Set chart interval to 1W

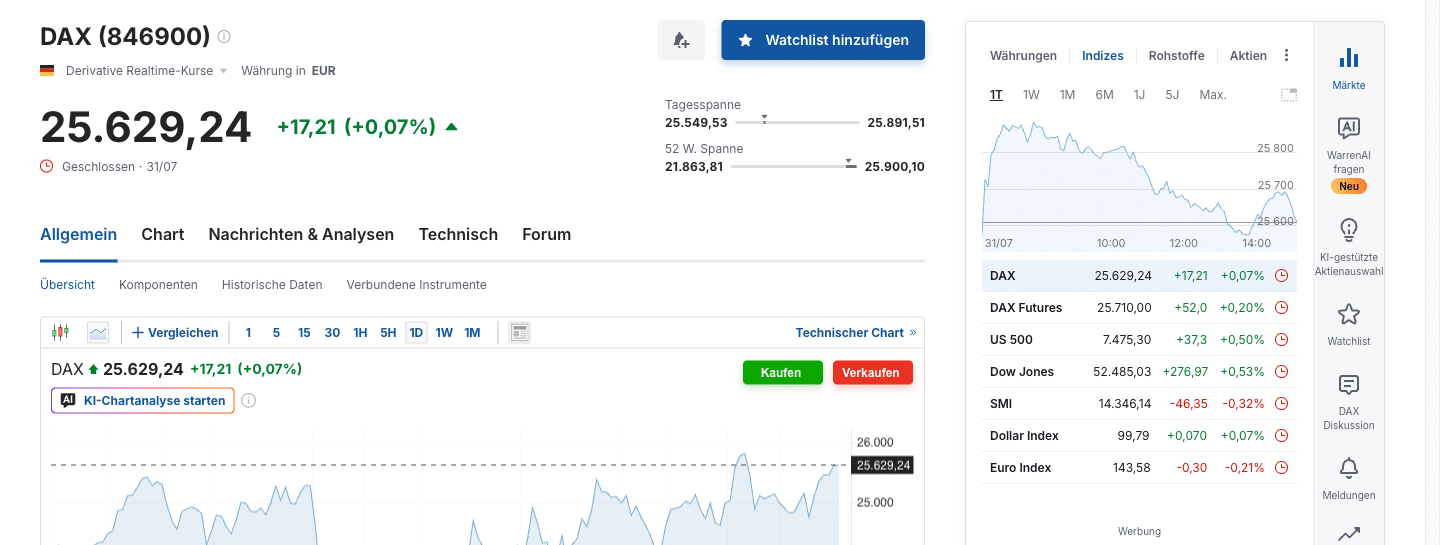pos(444,333)
